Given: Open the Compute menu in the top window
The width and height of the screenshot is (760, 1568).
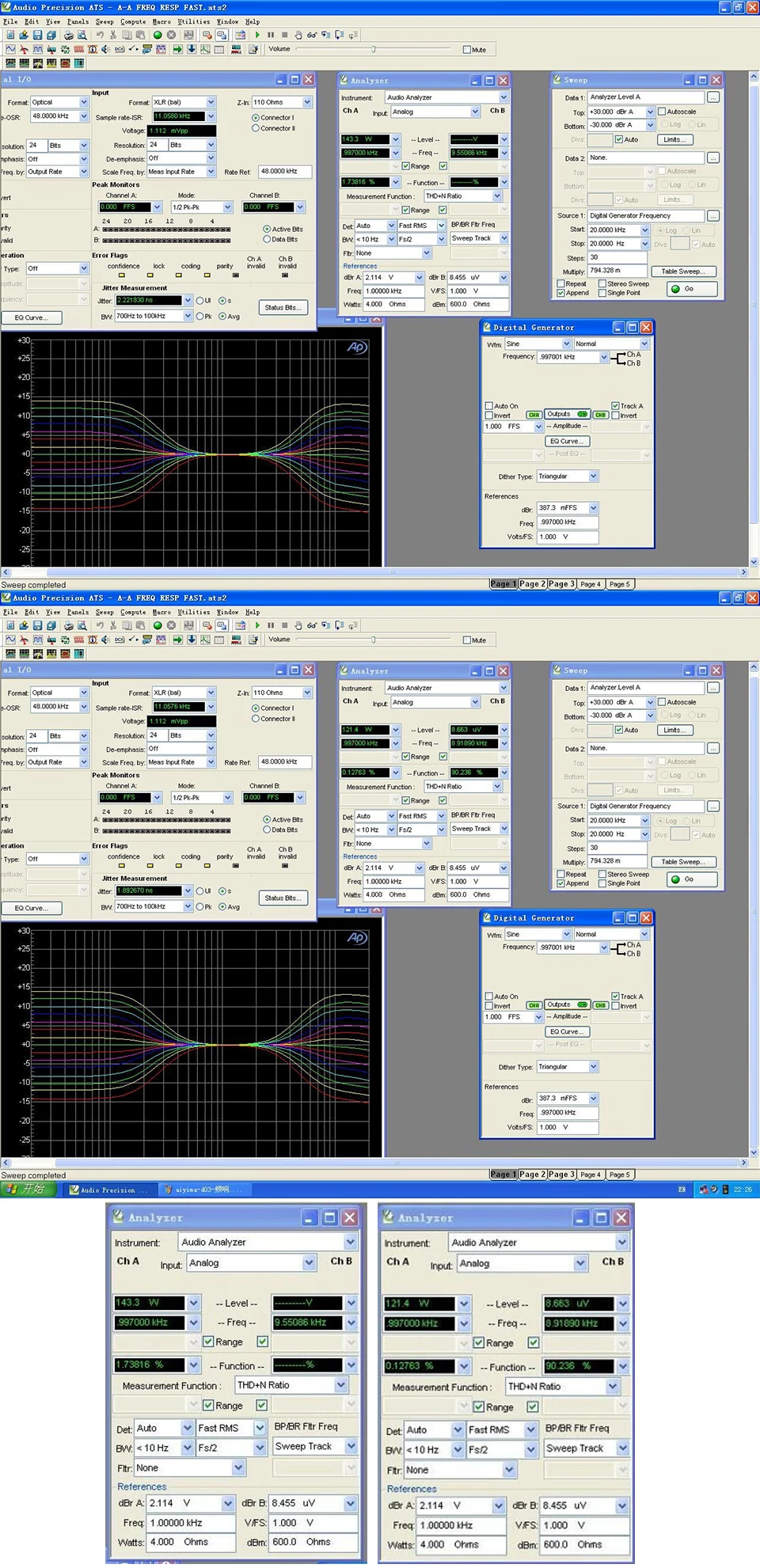Looking at the screenshot, I should click(x=132, y=21).
